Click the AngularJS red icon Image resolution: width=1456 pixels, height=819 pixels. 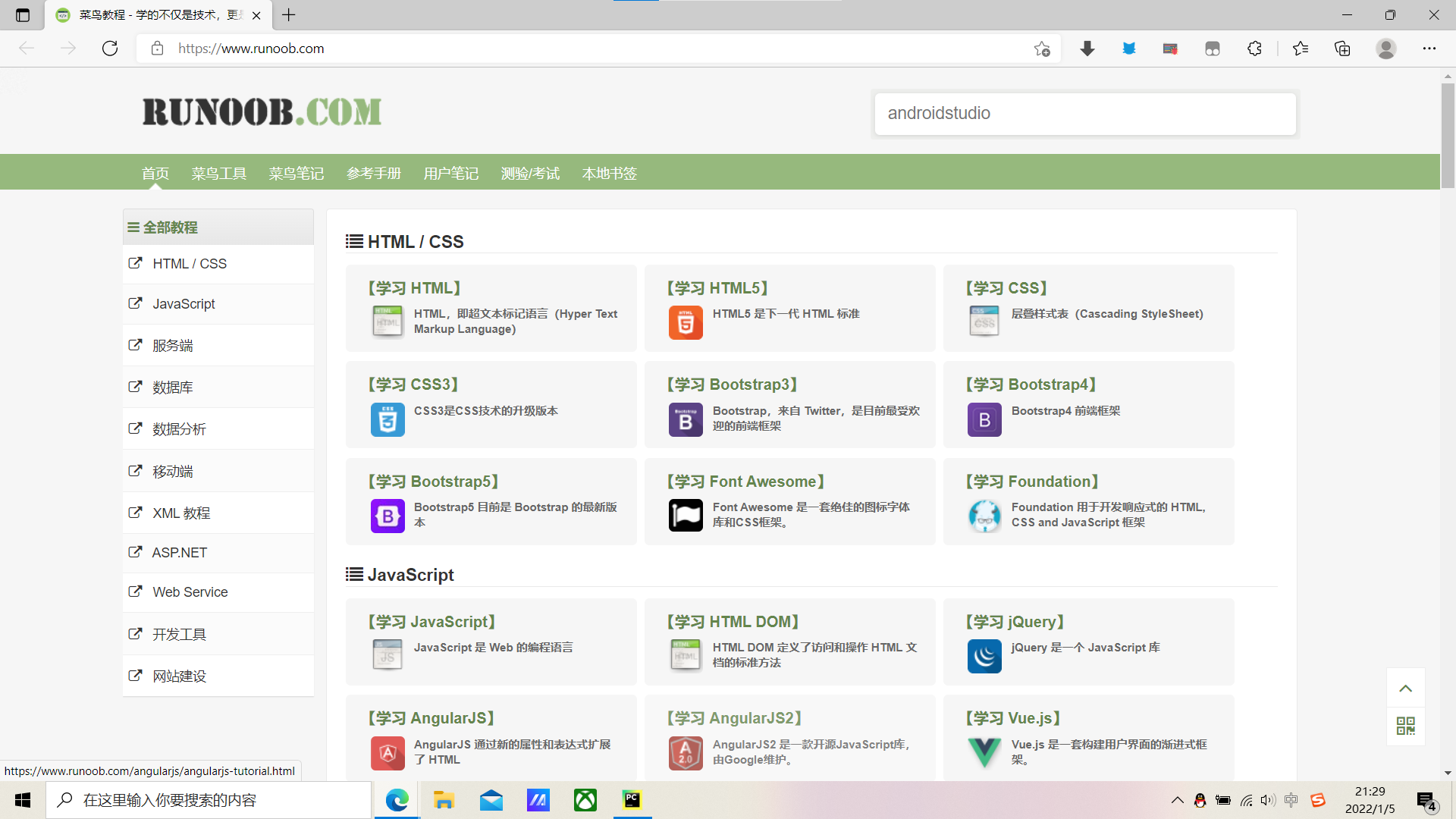[x=388, y=752]
